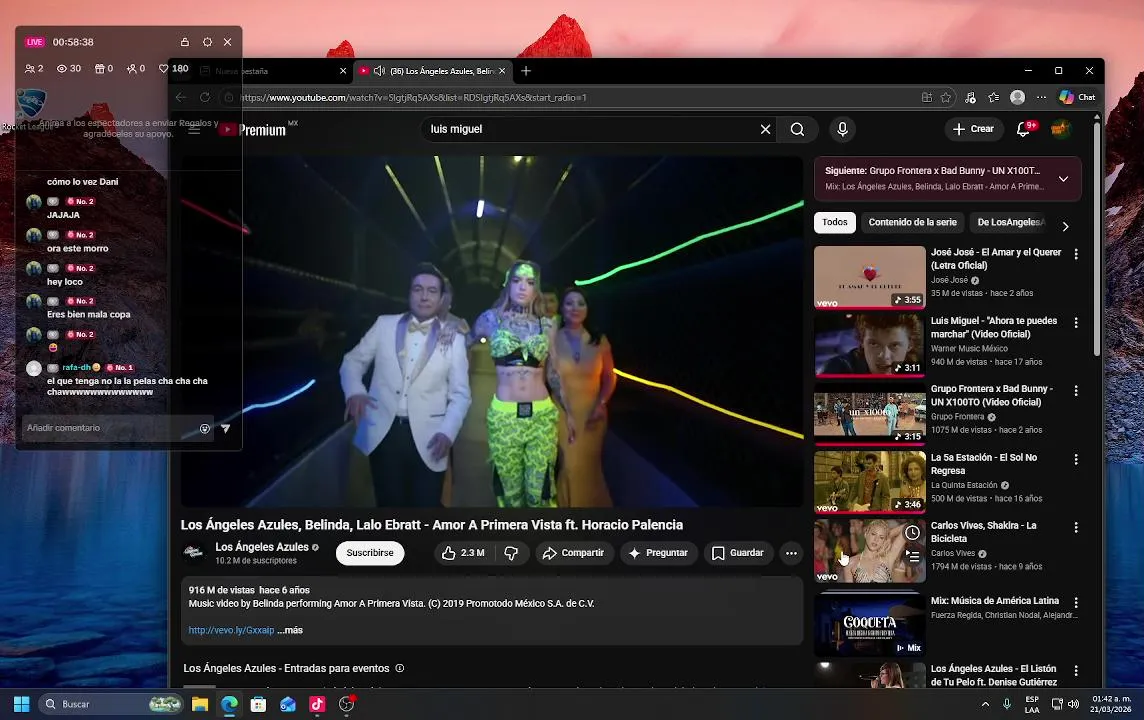The height and width of the screenshot is (720, 1144).
Task: Open the José José El Amar y el Querer thumbnail
Action: point(870,277)
